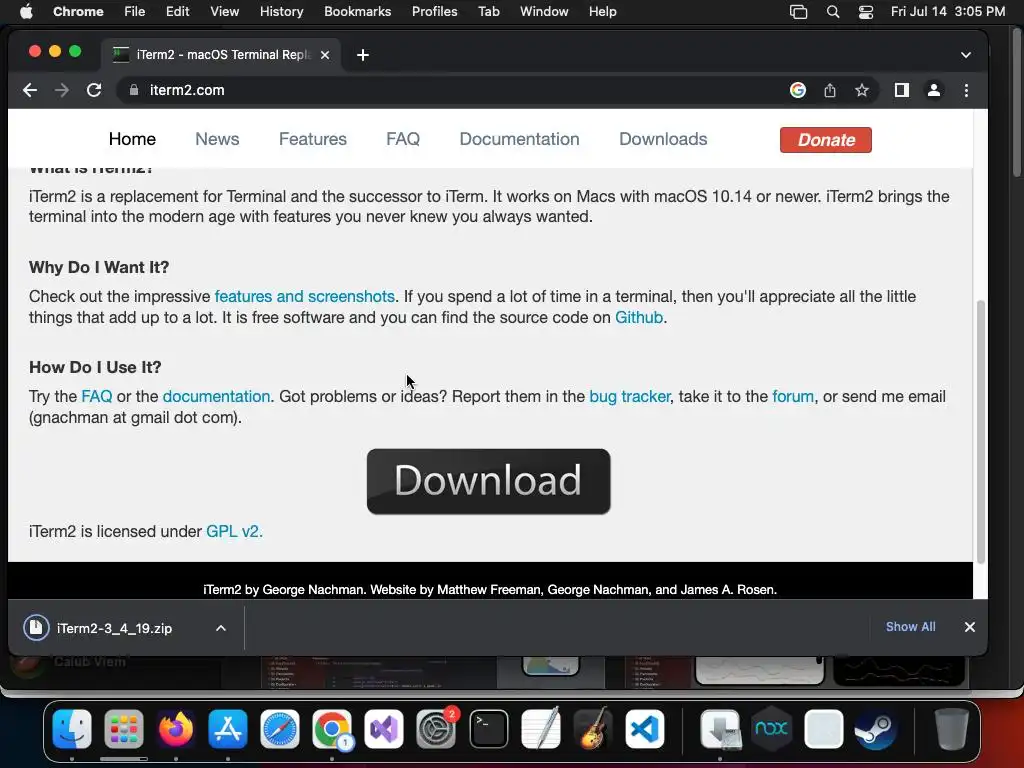
Task: Click Show All downloads
Action: (910, 627)
